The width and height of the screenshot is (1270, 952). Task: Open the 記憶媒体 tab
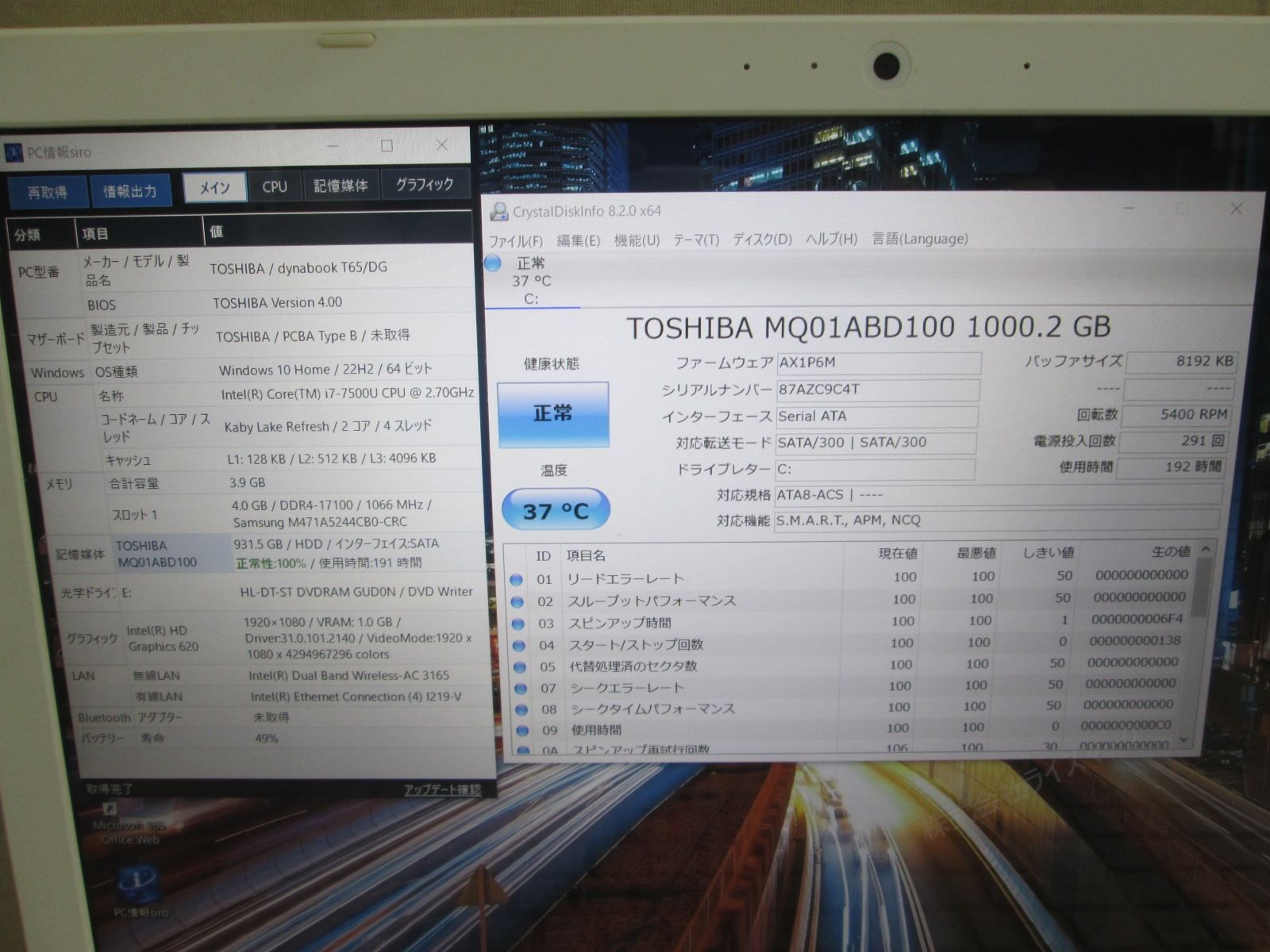click(x=341, y=186)
